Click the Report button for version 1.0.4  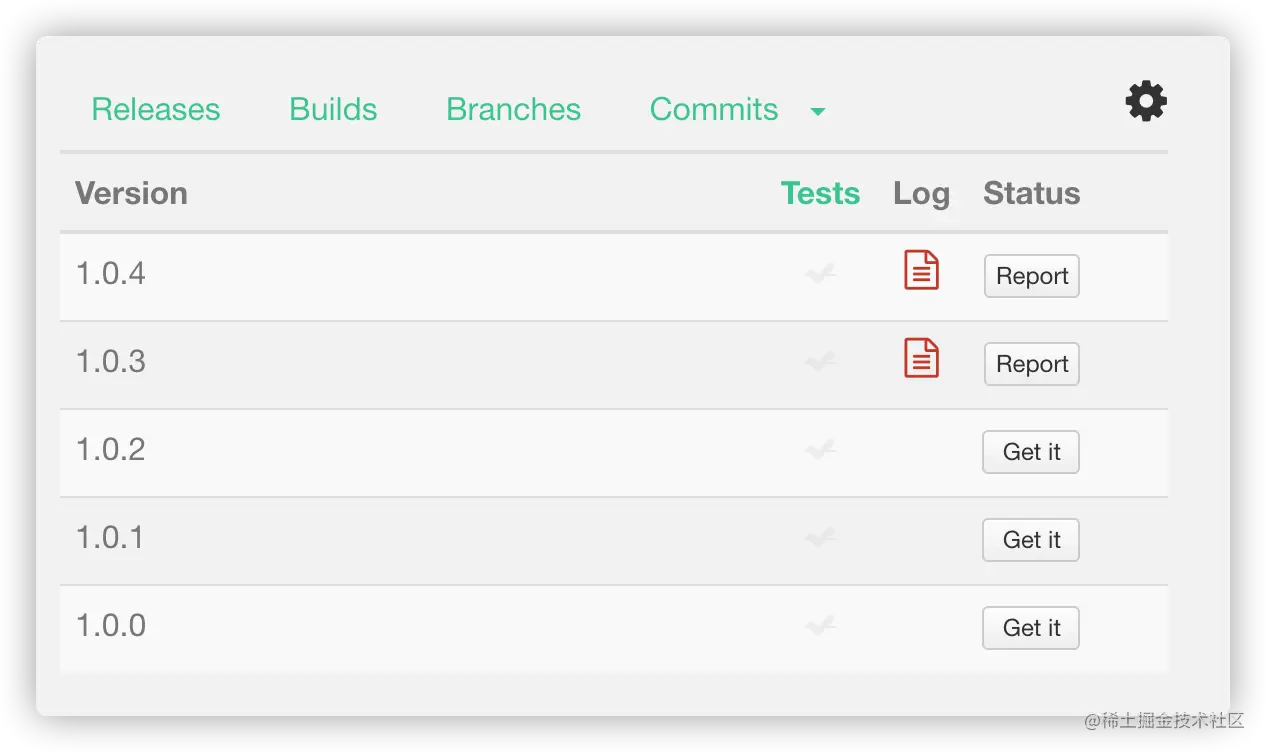pos(1032,276)
